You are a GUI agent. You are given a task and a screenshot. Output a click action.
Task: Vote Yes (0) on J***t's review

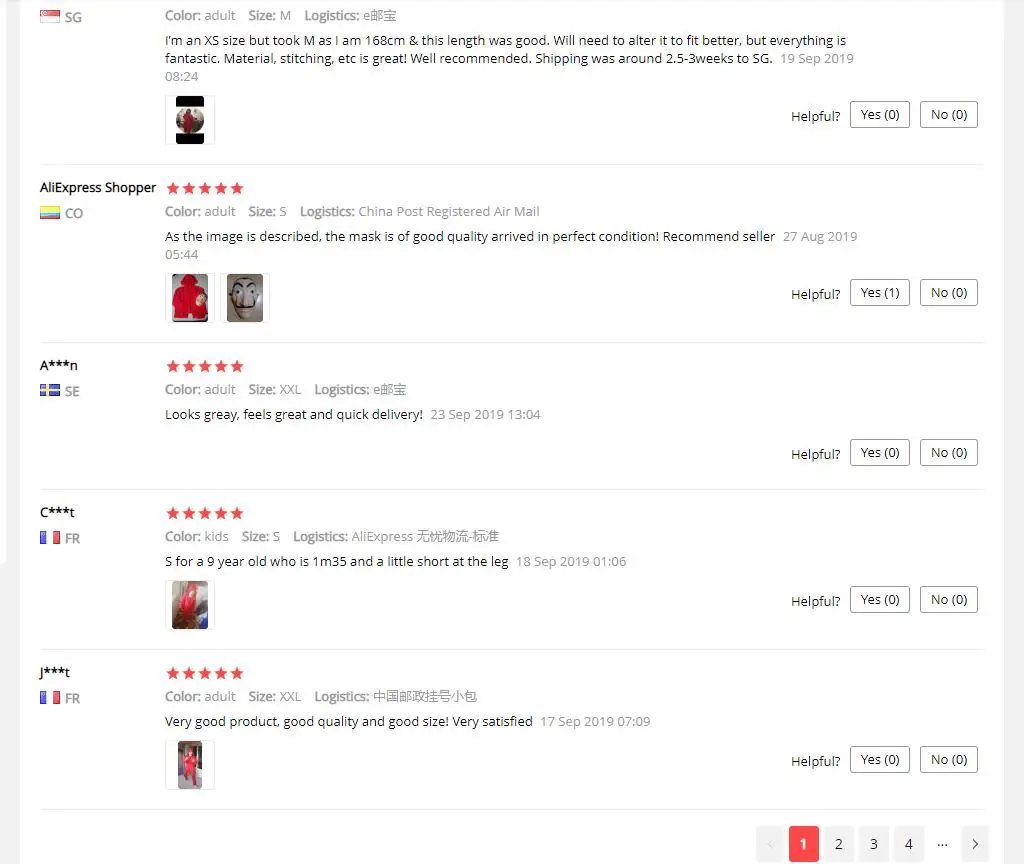[880, 760]
